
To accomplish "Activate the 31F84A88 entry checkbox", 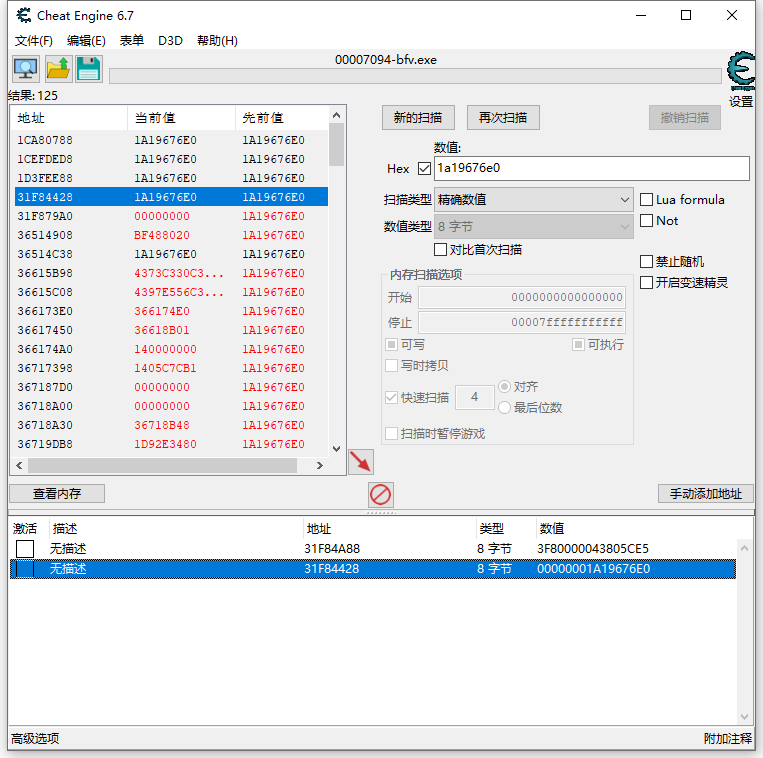I will coord(25,549).
